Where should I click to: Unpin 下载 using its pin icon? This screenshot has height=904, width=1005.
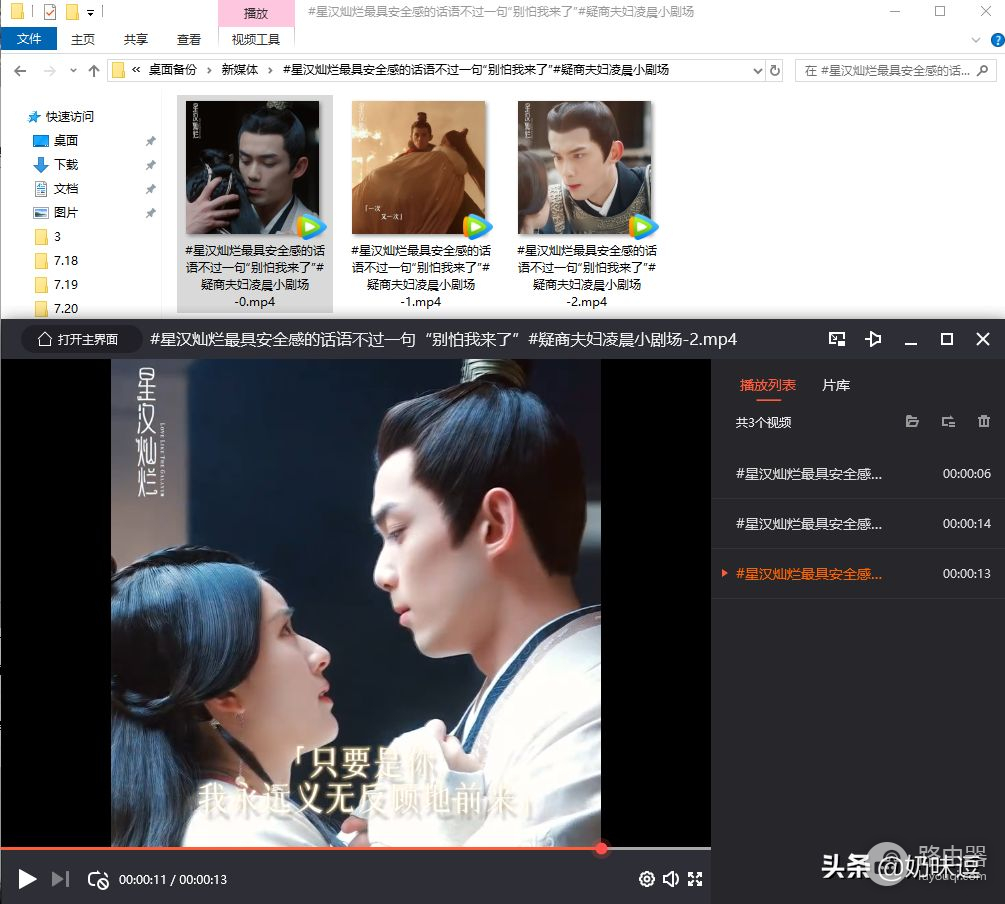click(x=150, y=165)
